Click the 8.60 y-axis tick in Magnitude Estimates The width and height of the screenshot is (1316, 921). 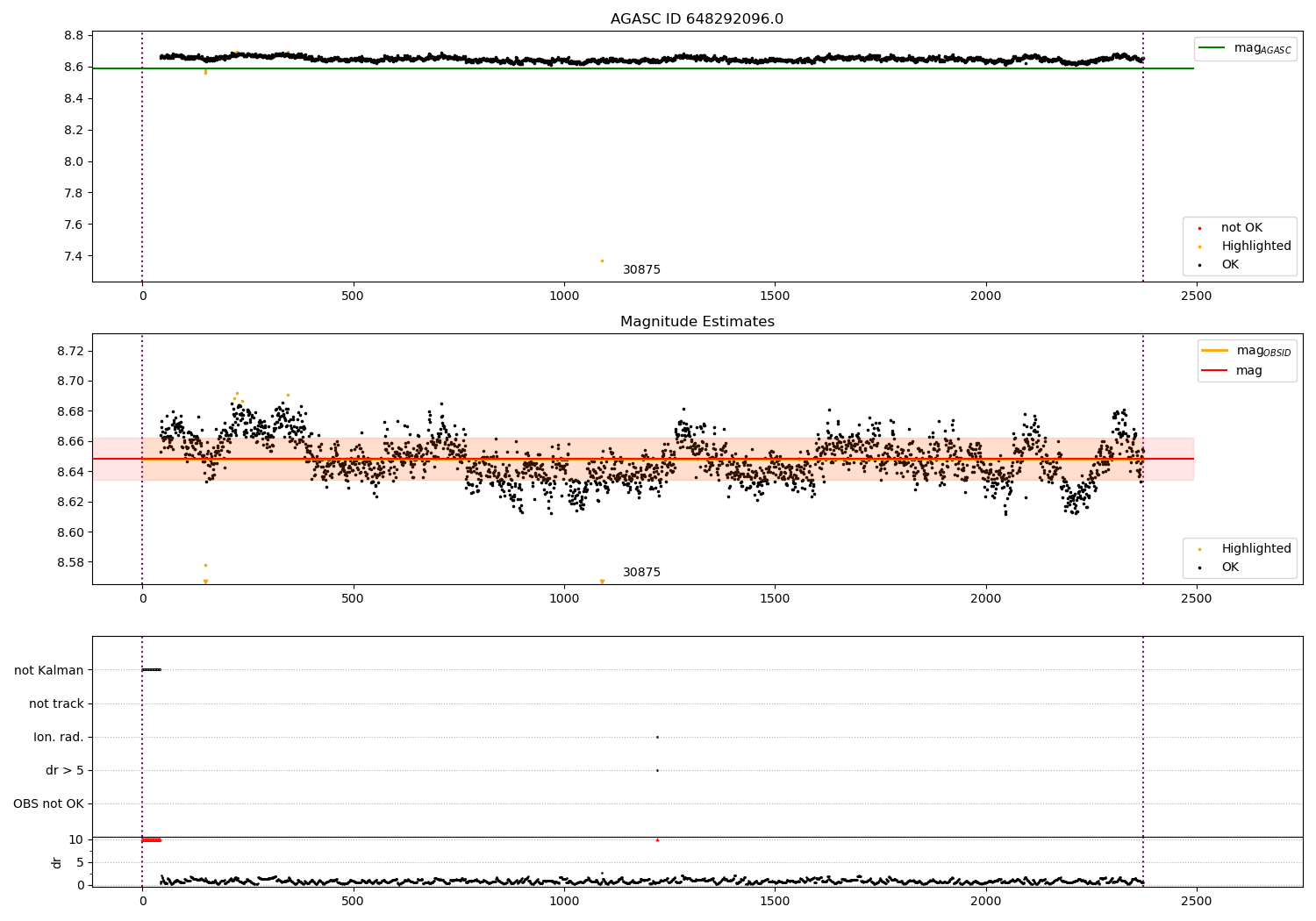click(x=69, y=532)
